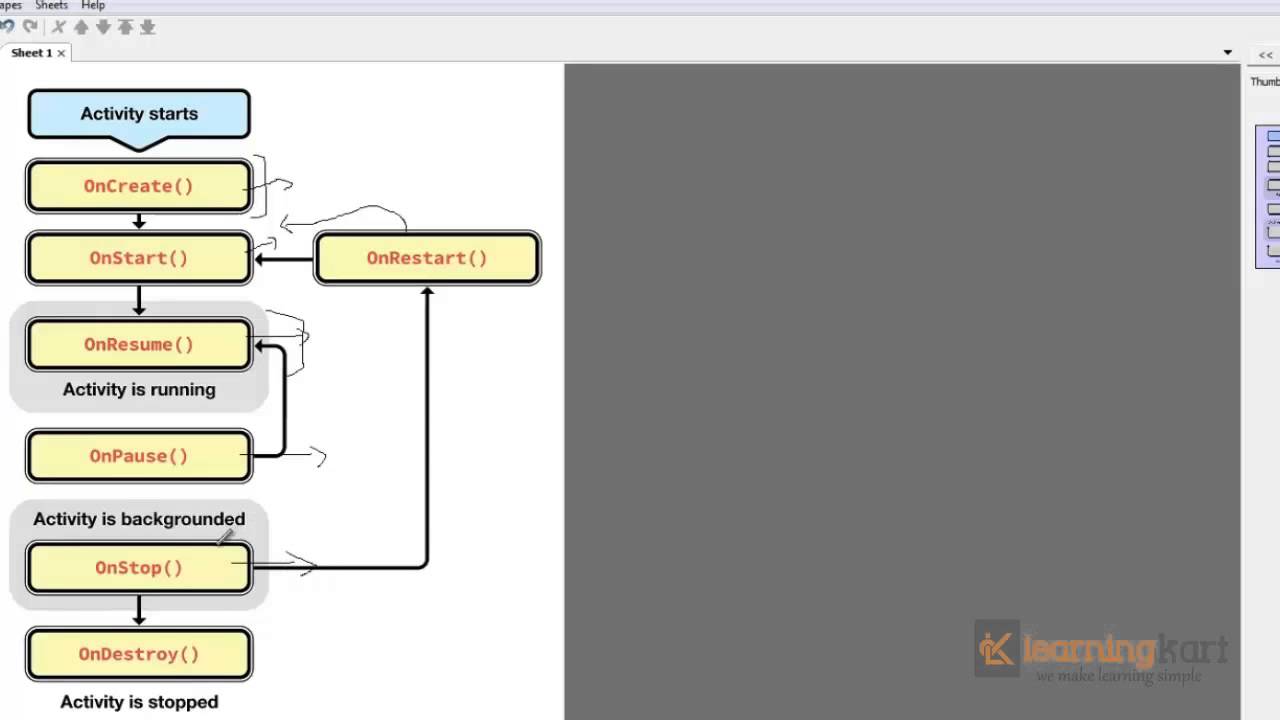1280x720 pixels.
Task: Click the diagram thumbnail preview
Action: point(1268,197)
